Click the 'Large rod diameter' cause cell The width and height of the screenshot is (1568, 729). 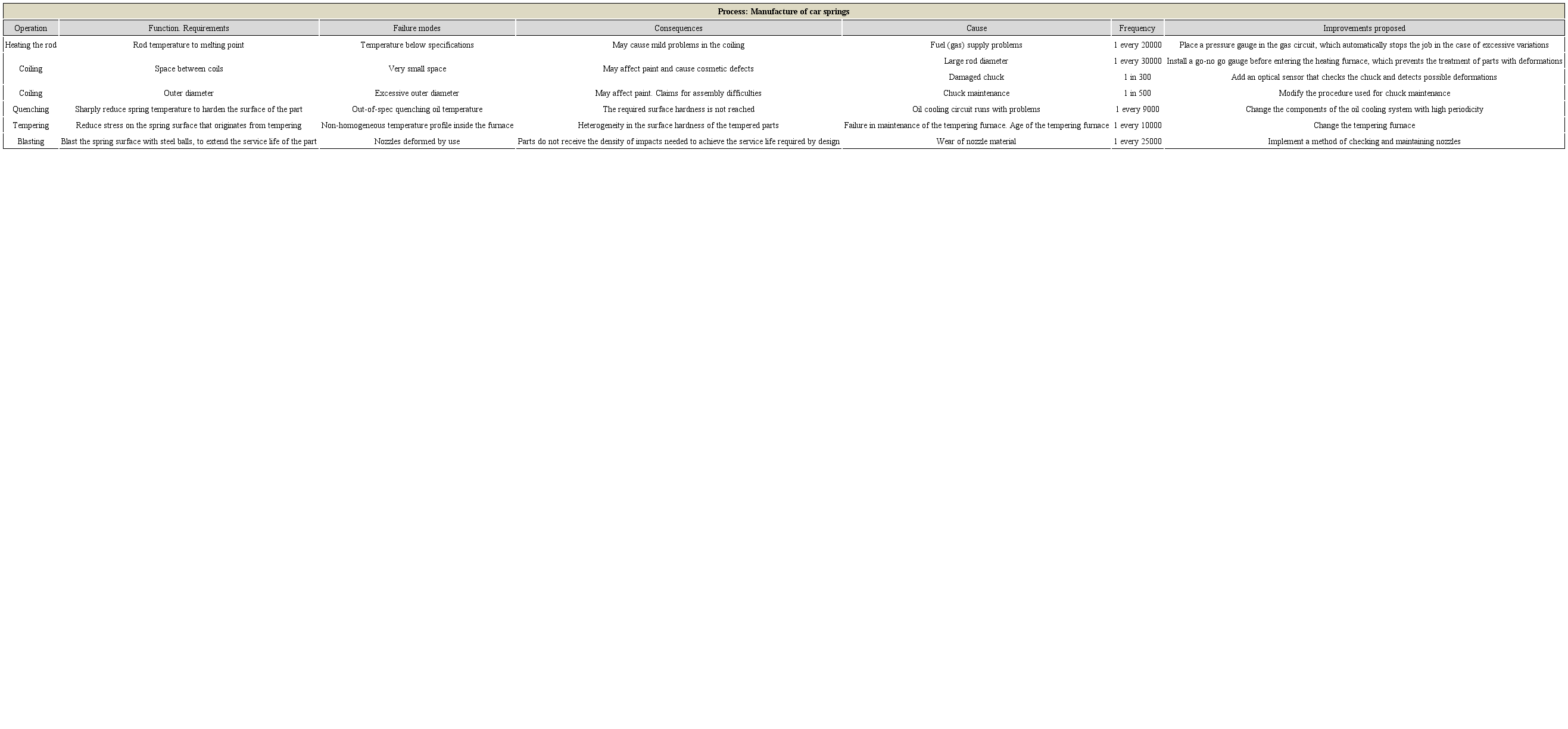pos(976,61)
